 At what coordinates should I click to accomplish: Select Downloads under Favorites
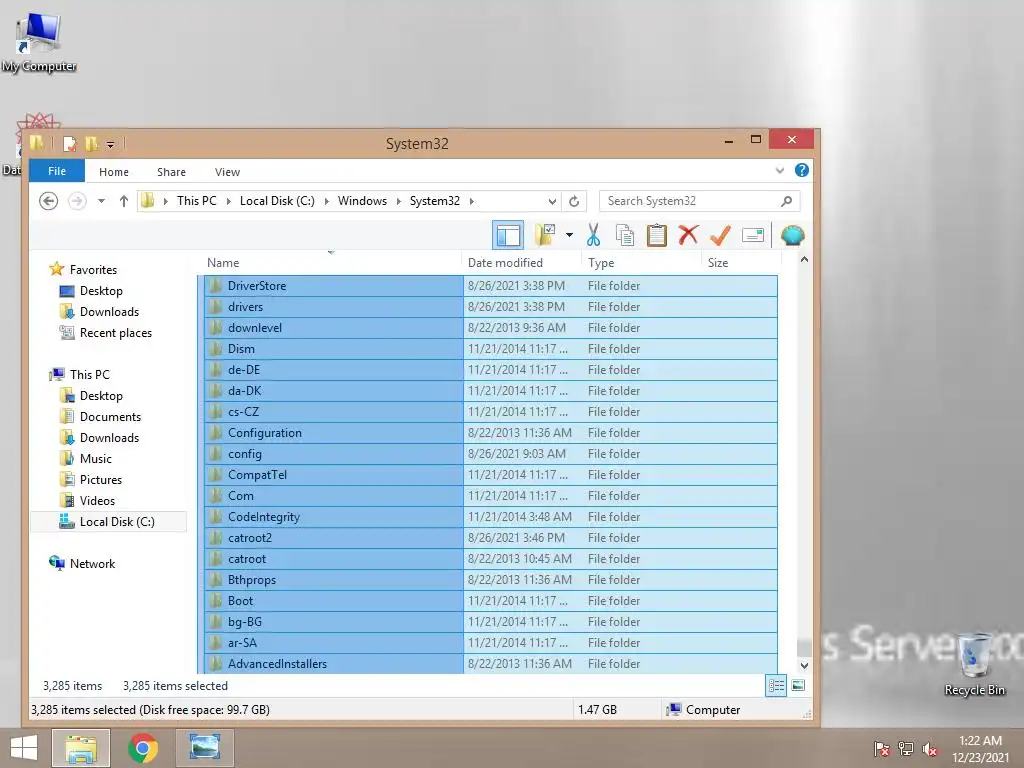[x=109, y=312]
